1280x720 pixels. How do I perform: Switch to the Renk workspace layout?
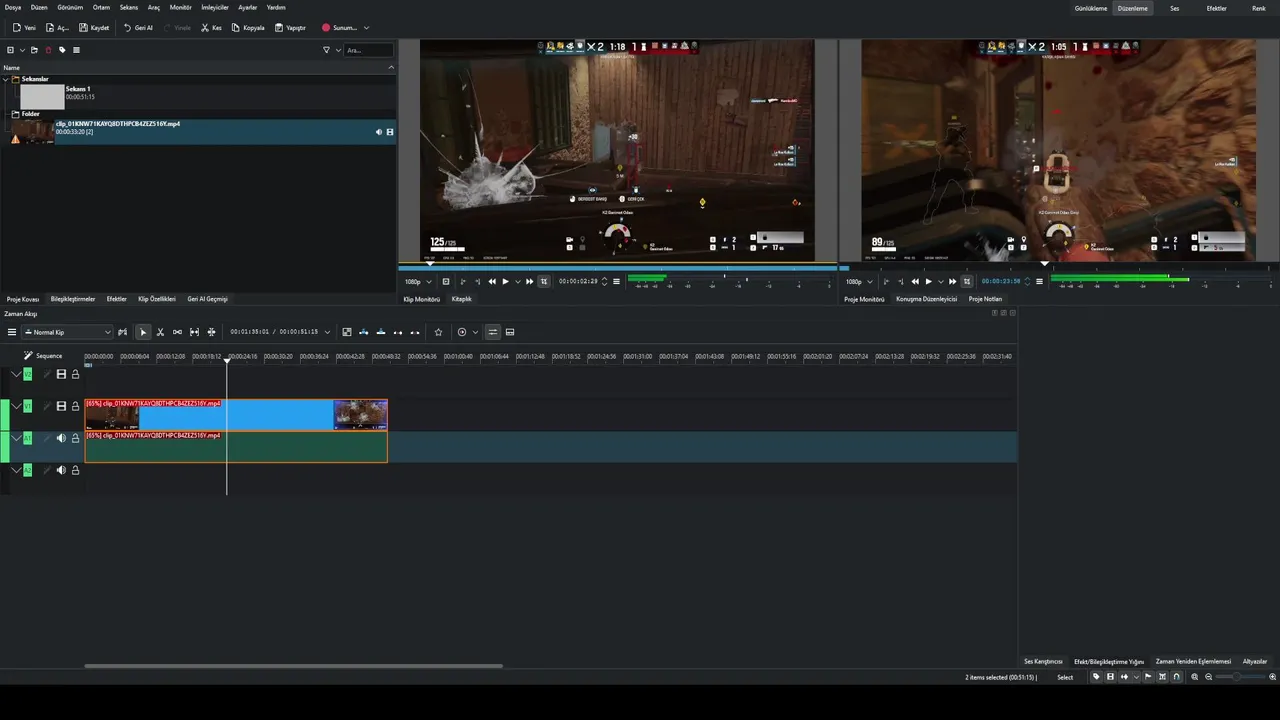1259,8
